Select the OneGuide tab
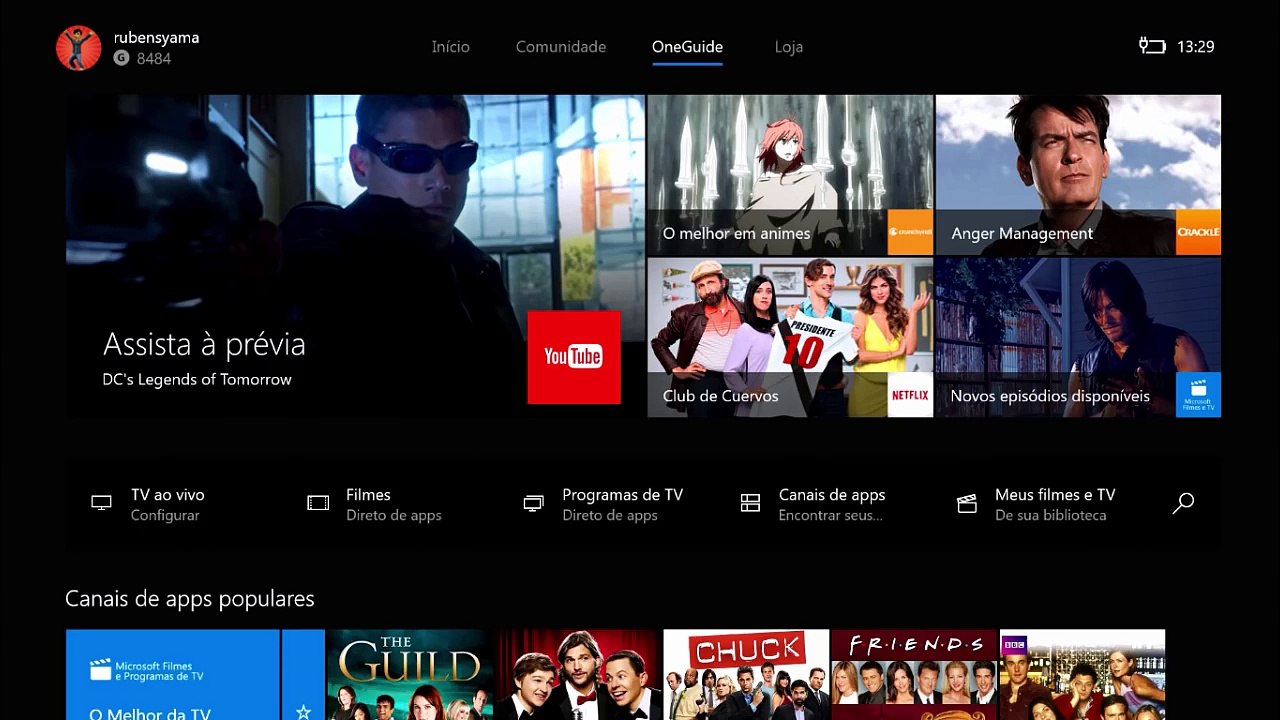Image resolution: width=1280 pixels, height=720 pixels. pyautogui.click(x=687, y=47)
